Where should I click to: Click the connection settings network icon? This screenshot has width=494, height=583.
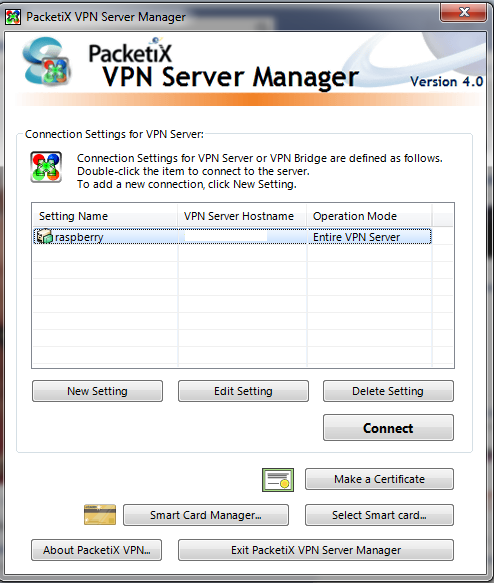(46, 167)
